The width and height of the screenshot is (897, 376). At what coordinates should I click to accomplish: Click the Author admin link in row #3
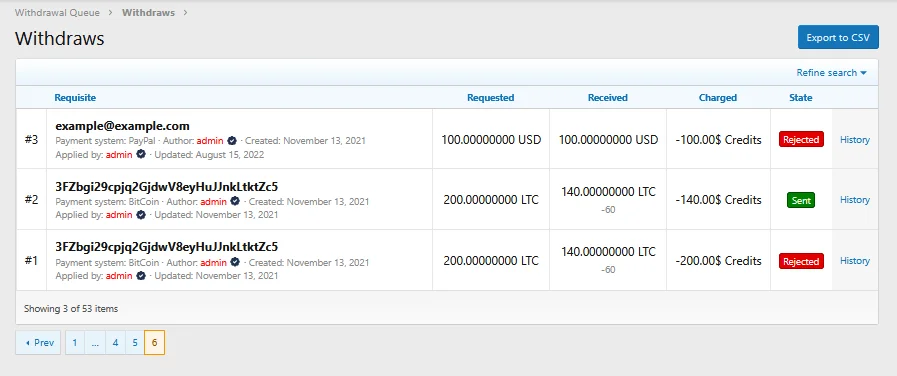tap(210, 140)
